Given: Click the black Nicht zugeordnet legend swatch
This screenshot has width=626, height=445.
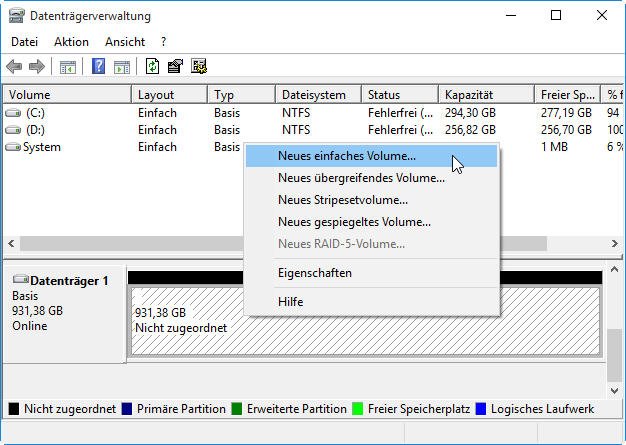Looking at the screenshot, I should coord(14,409).
